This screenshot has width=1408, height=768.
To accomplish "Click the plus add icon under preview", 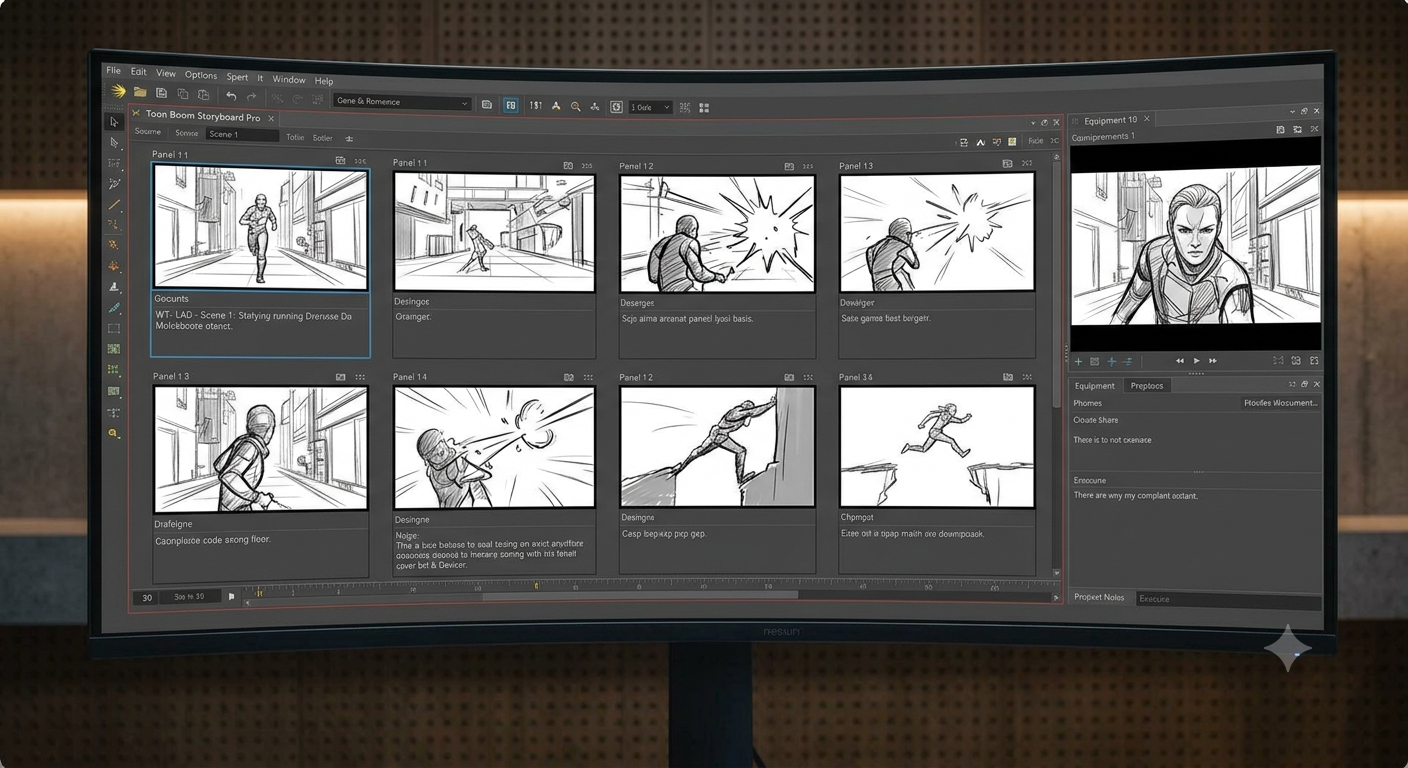I will [1078, 362].
